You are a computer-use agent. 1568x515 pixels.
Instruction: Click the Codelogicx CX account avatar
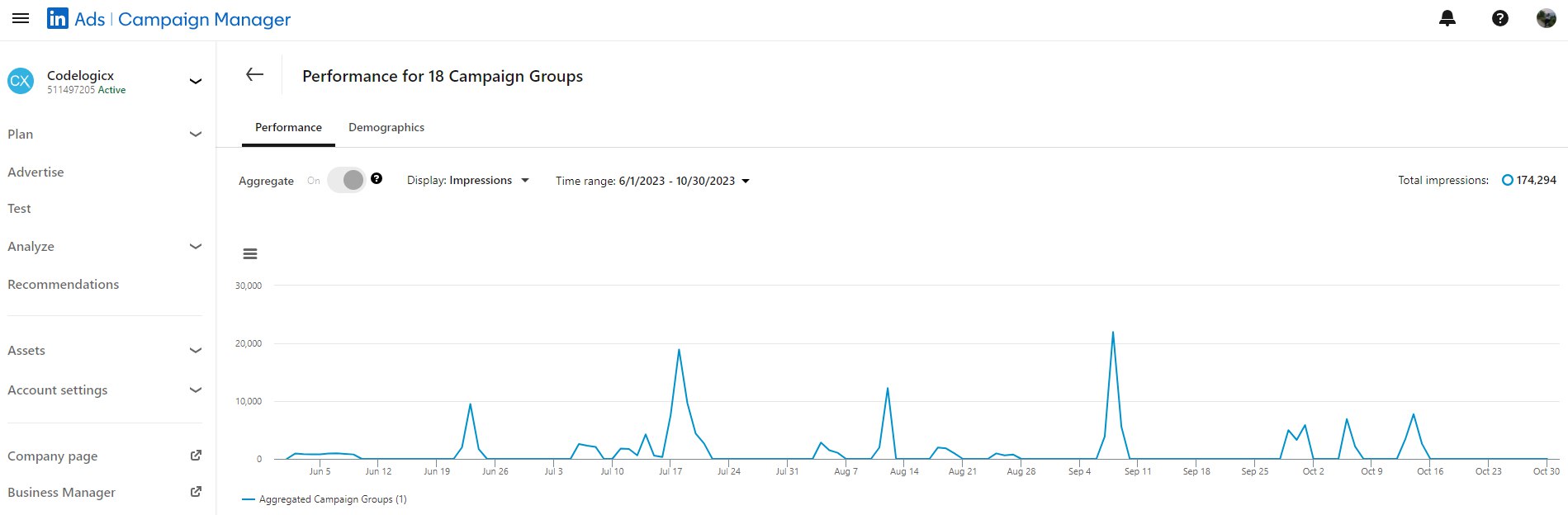[x=21, y=81]
